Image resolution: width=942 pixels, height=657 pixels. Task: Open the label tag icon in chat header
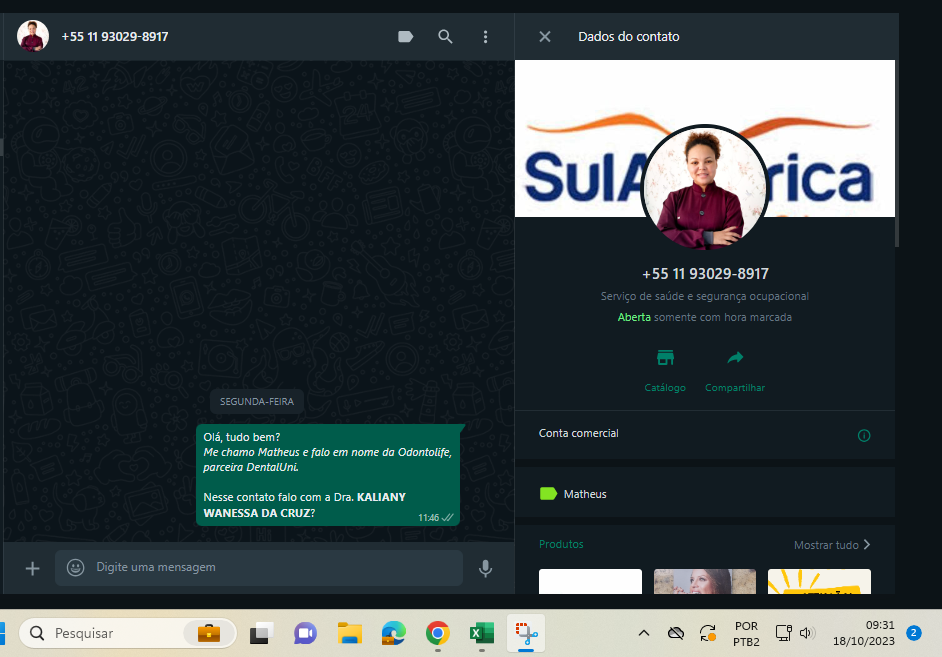[x=406, y=37]
